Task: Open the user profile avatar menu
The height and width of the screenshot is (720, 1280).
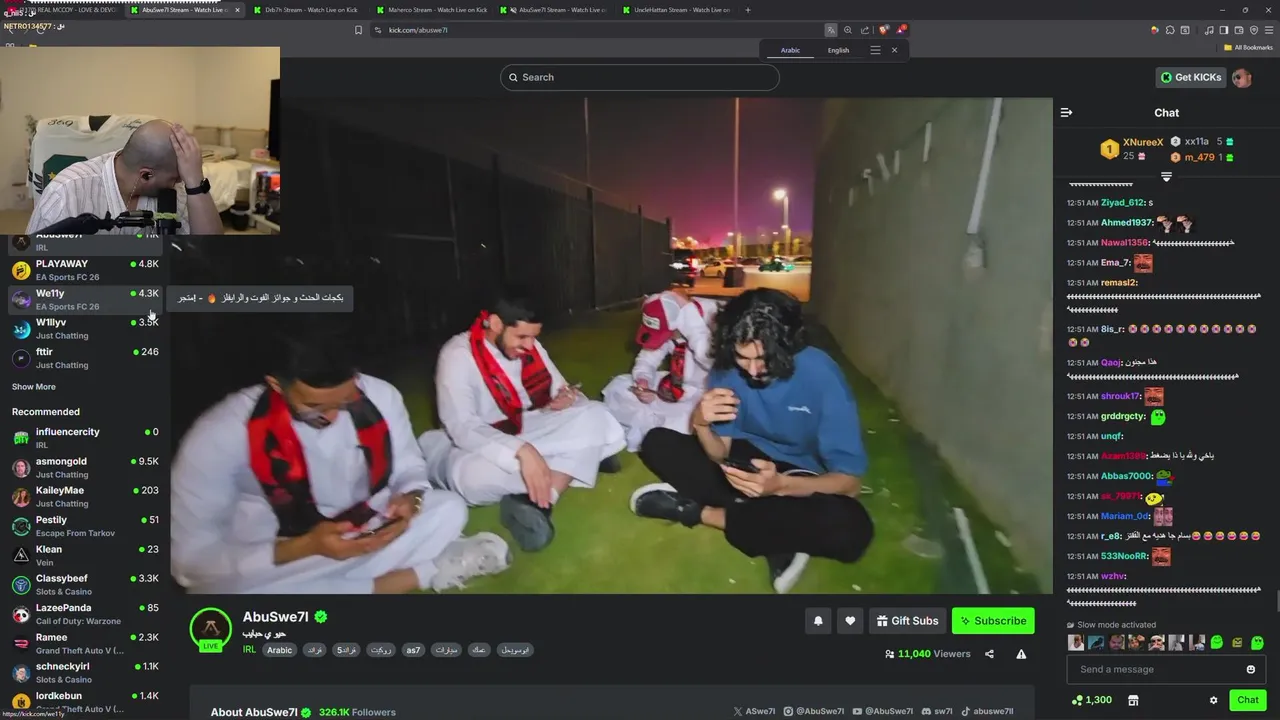Action: (x=1242, y=77)
